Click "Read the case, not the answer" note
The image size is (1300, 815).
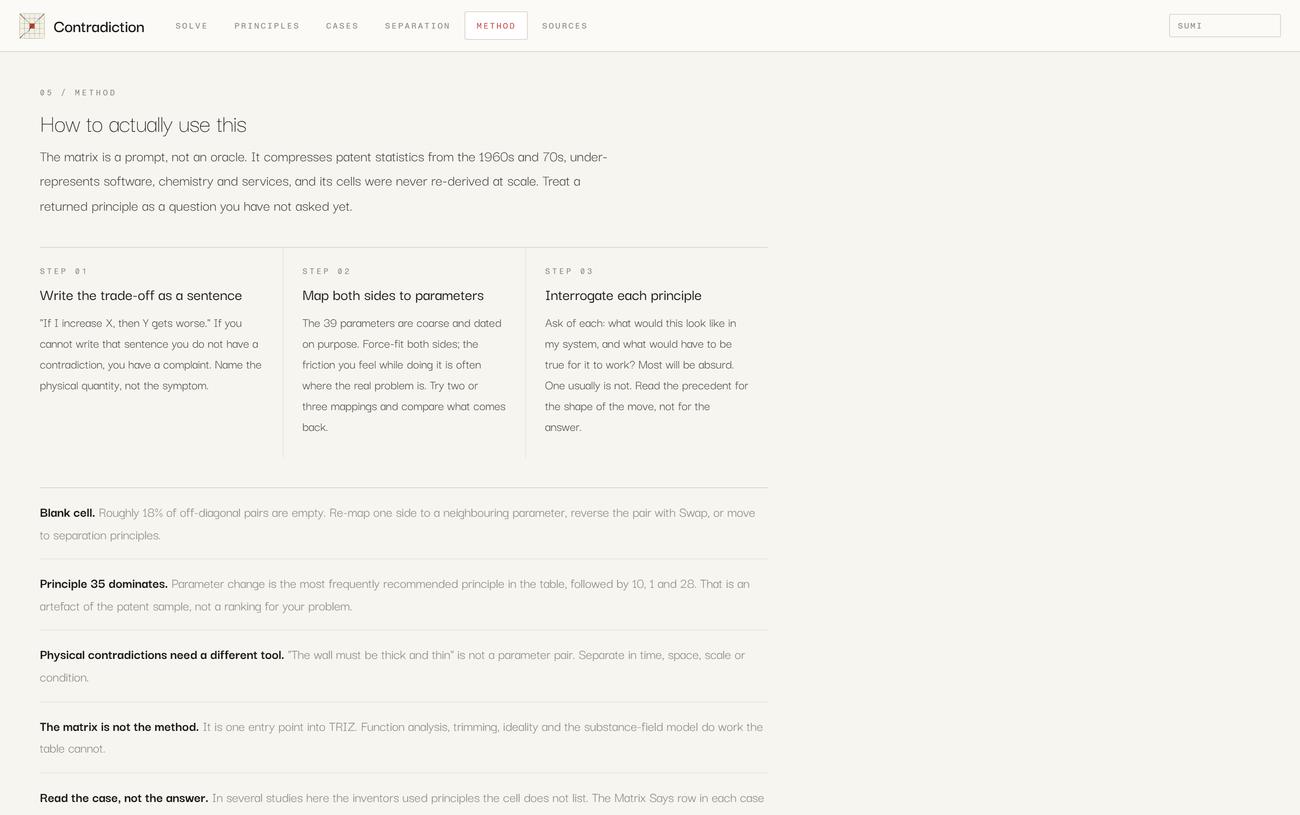pyautogui.click(x=404, y=797)
